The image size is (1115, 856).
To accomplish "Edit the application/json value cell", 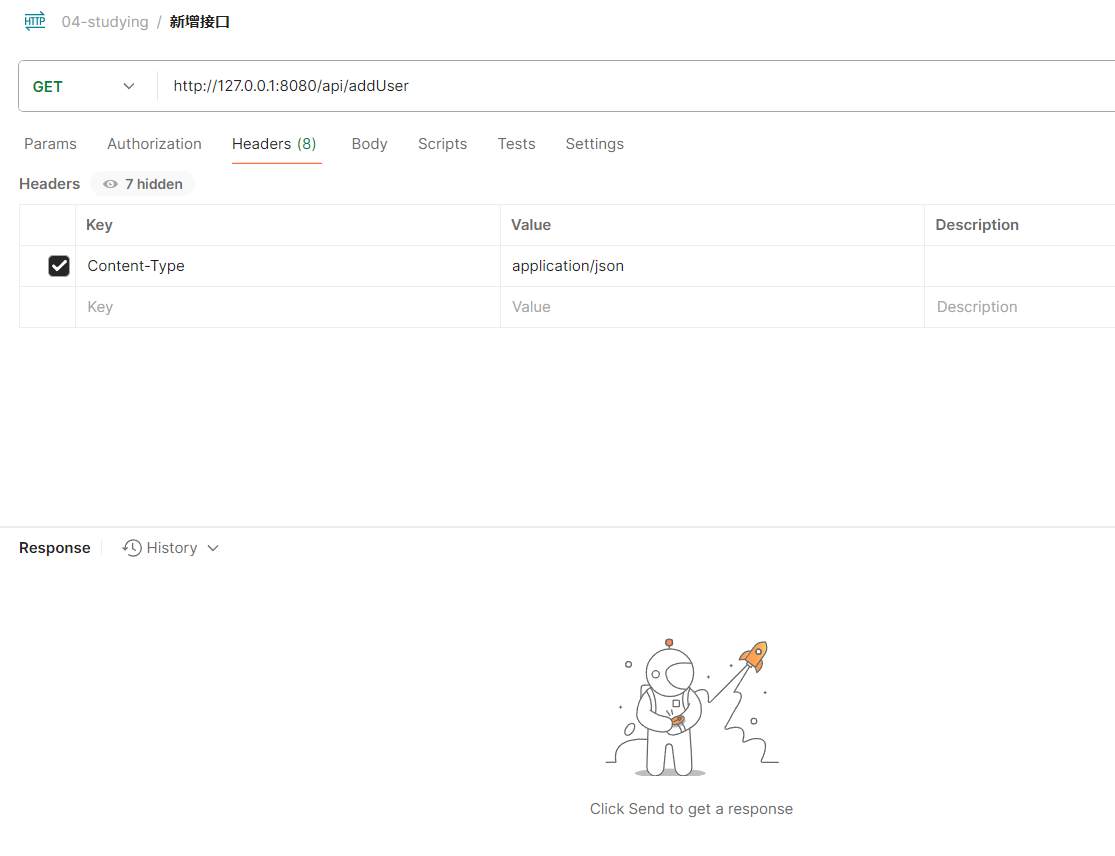I will [713, 266].
